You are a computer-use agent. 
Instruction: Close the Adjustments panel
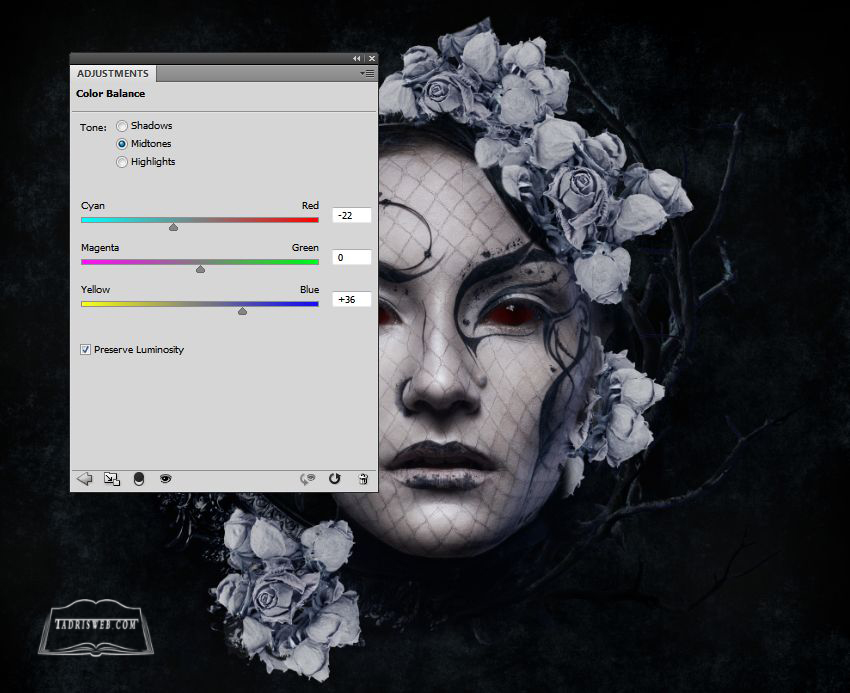[371, 59]
